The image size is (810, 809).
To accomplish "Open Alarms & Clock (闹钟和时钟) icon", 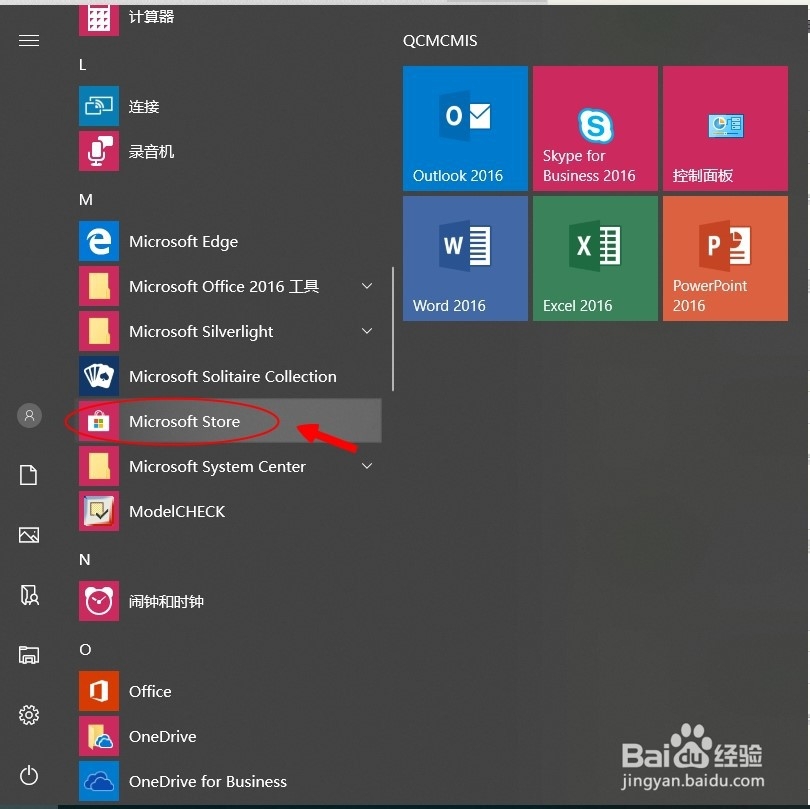I will tap(99, 601).
